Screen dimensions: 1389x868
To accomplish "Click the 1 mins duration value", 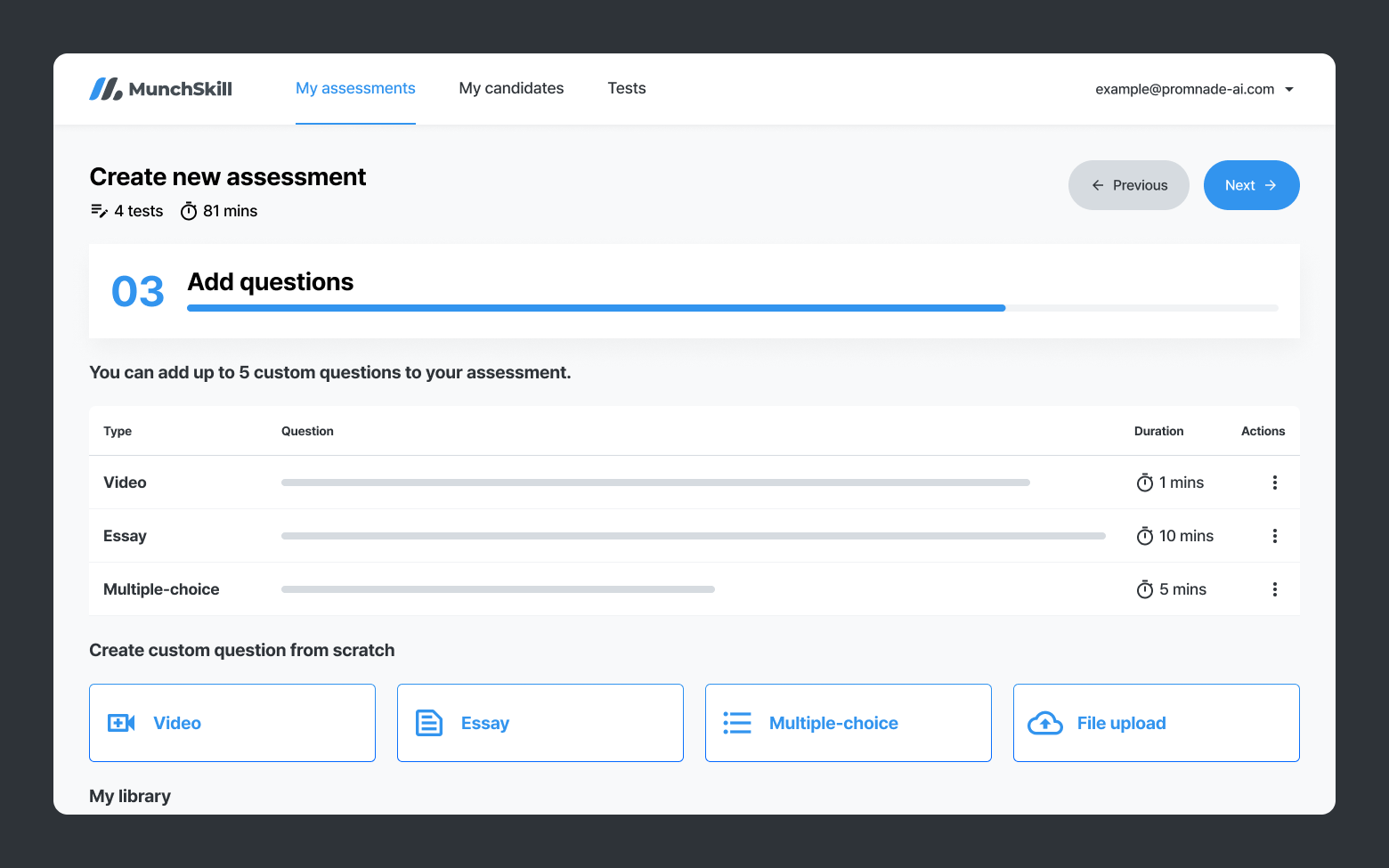I will (1182, 483).
